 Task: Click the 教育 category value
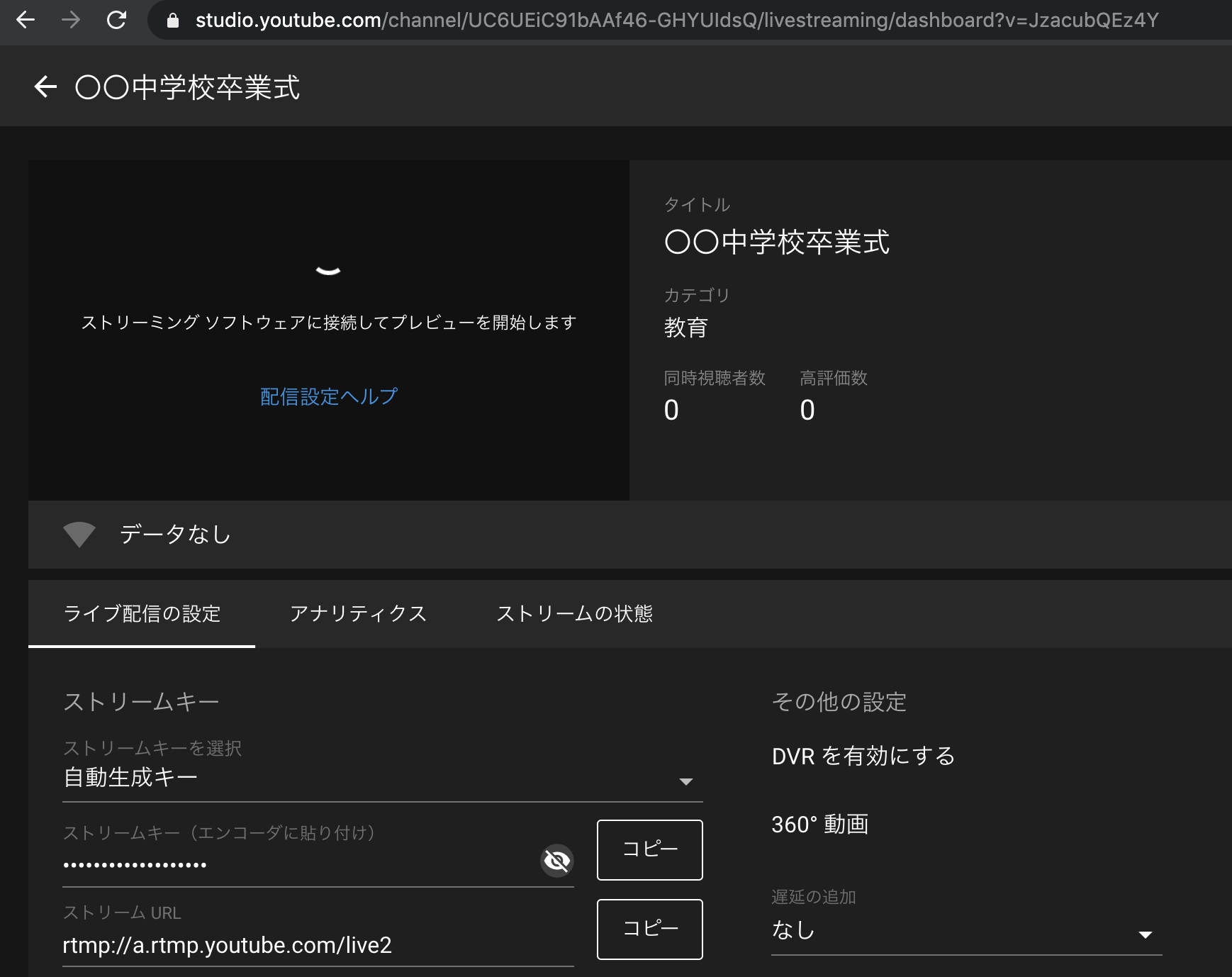(x=685, y=328)
